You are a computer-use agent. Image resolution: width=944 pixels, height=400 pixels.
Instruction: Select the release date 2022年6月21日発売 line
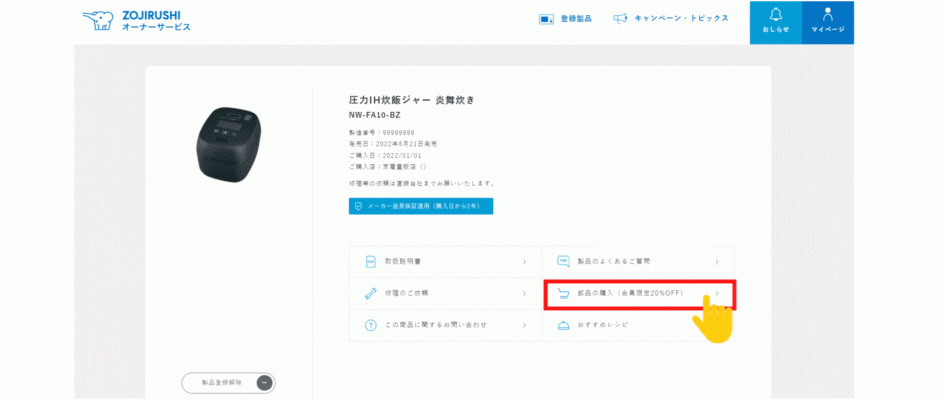coord(393,144)
